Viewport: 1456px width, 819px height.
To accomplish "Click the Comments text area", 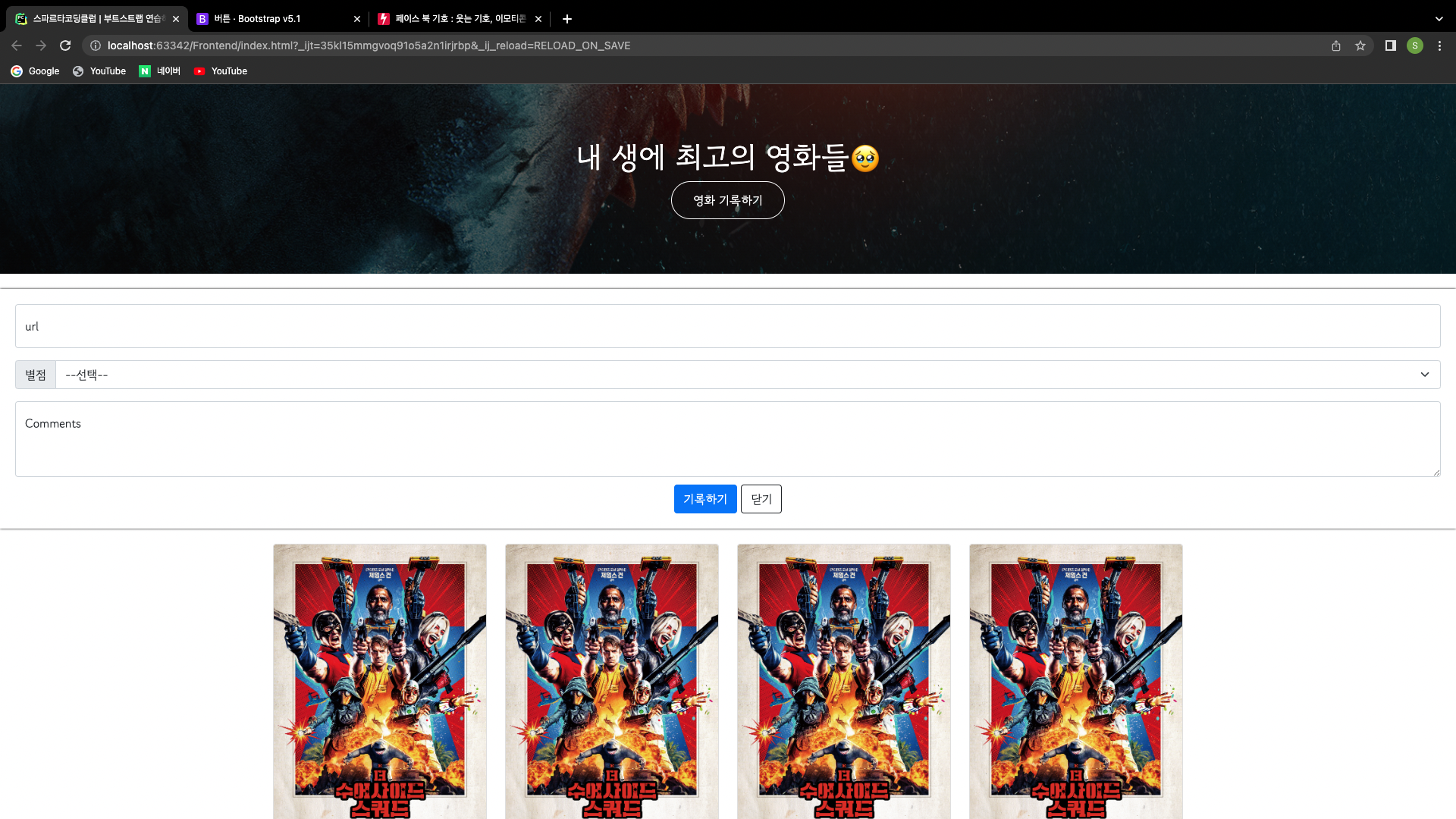I will pyautogui.click(x=728, y=439).
